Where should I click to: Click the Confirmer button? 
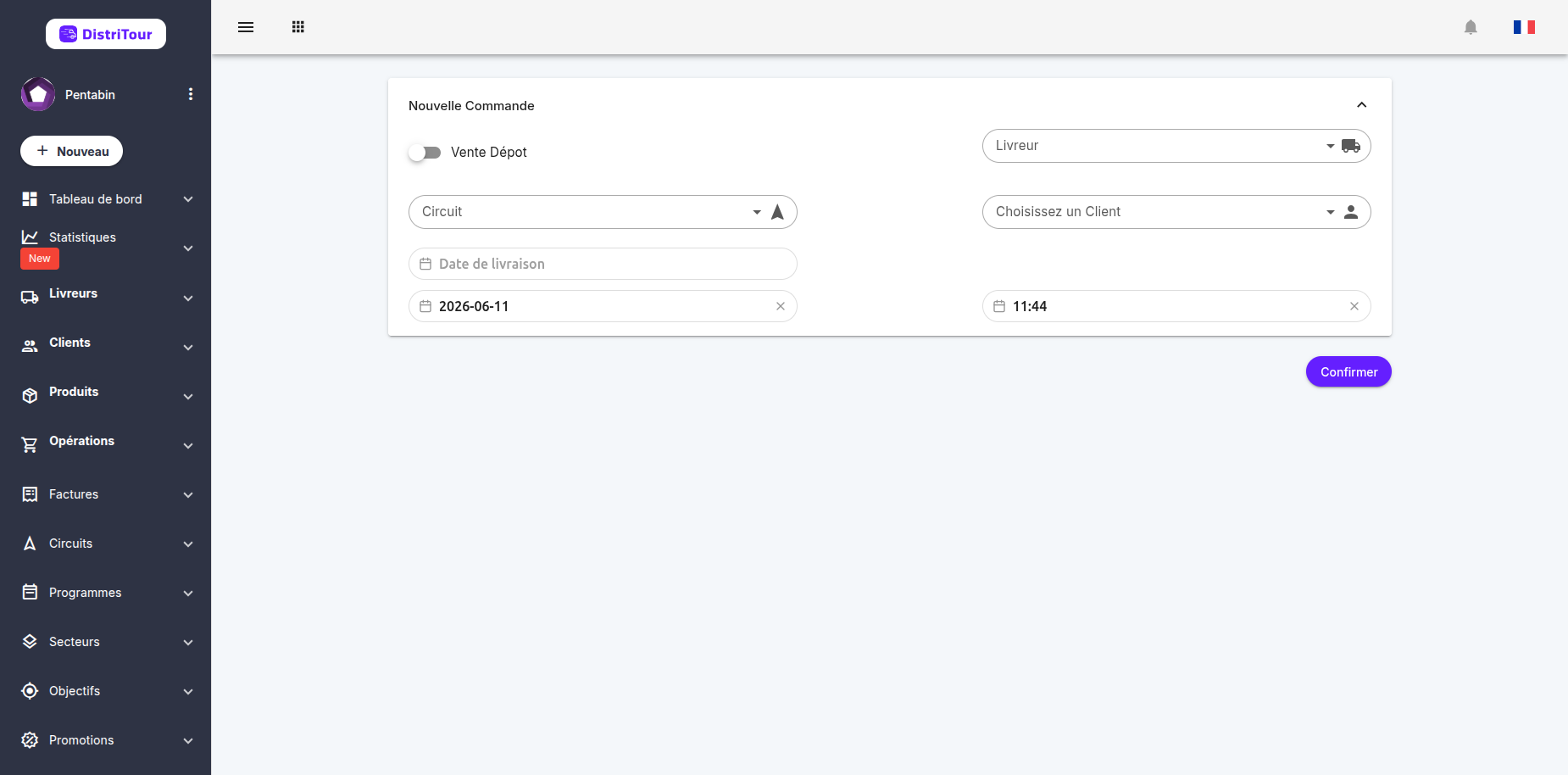(1348, 371)
